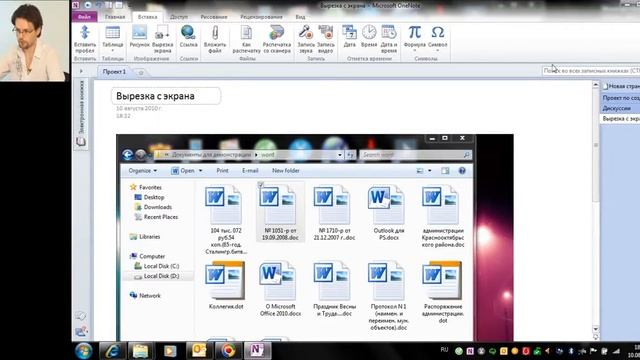Open Windows Explorer folder on the taskbar
The width and height of the screenshot is (640, 360).
(140, 351)
